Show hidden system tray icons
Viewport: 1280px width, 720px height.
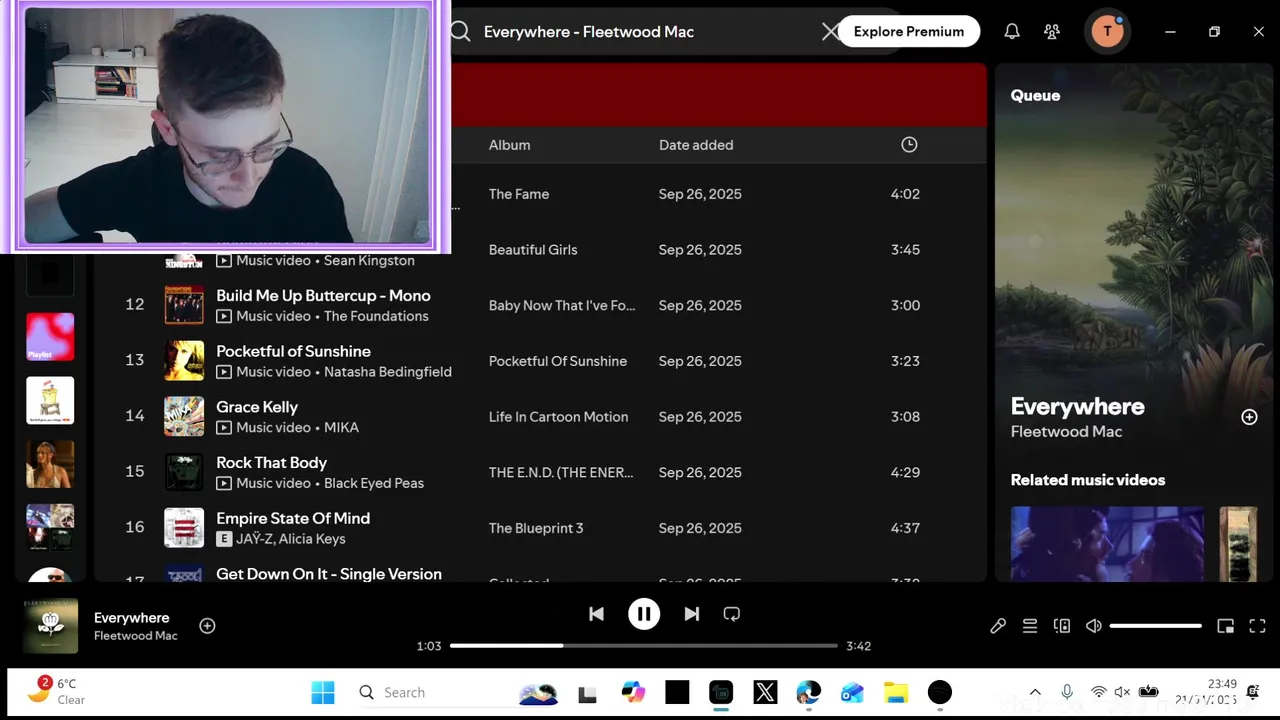click(x=1035, y=692)
